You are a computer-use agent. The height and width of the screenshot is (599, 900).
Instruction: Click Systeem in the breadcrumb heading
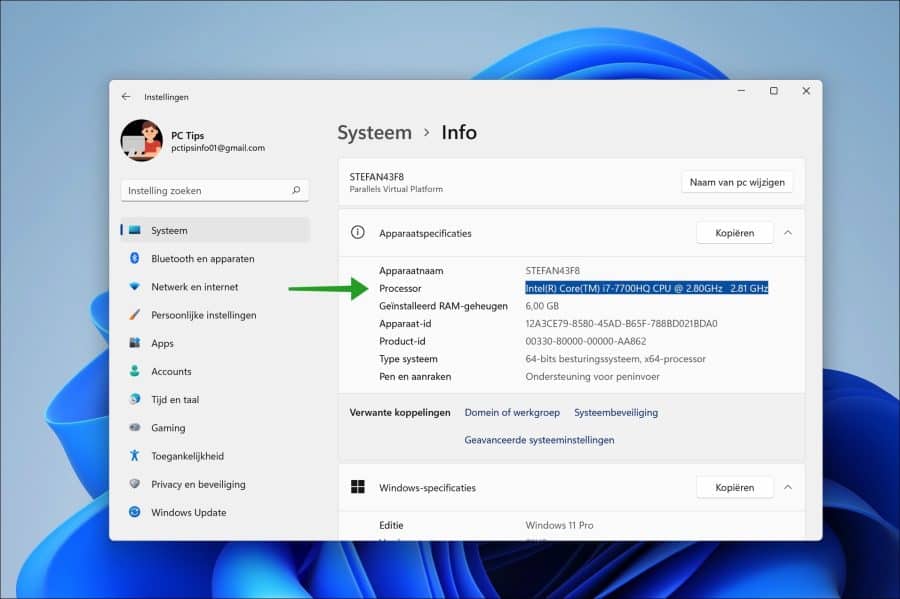[374, 133]
